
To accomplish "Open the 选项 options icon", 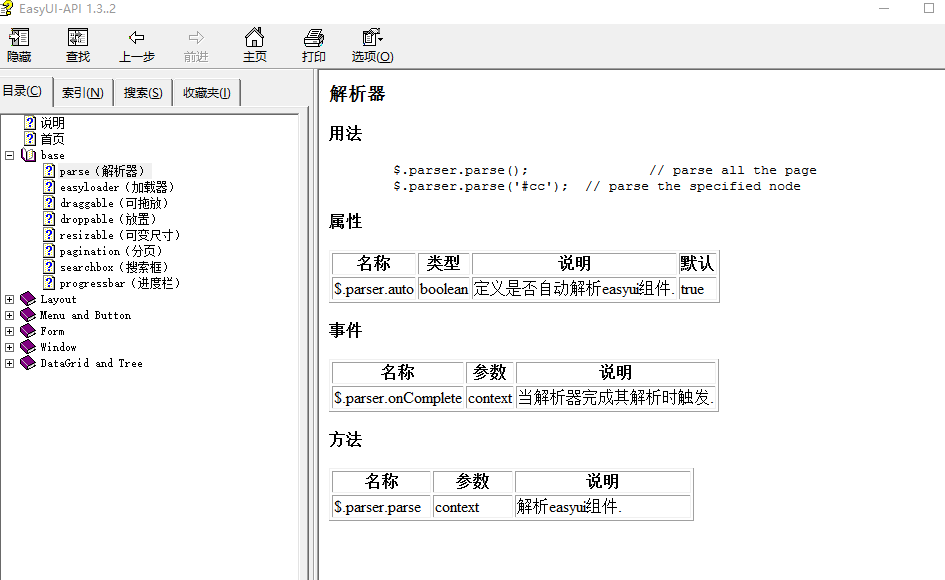I will (372, 45).
